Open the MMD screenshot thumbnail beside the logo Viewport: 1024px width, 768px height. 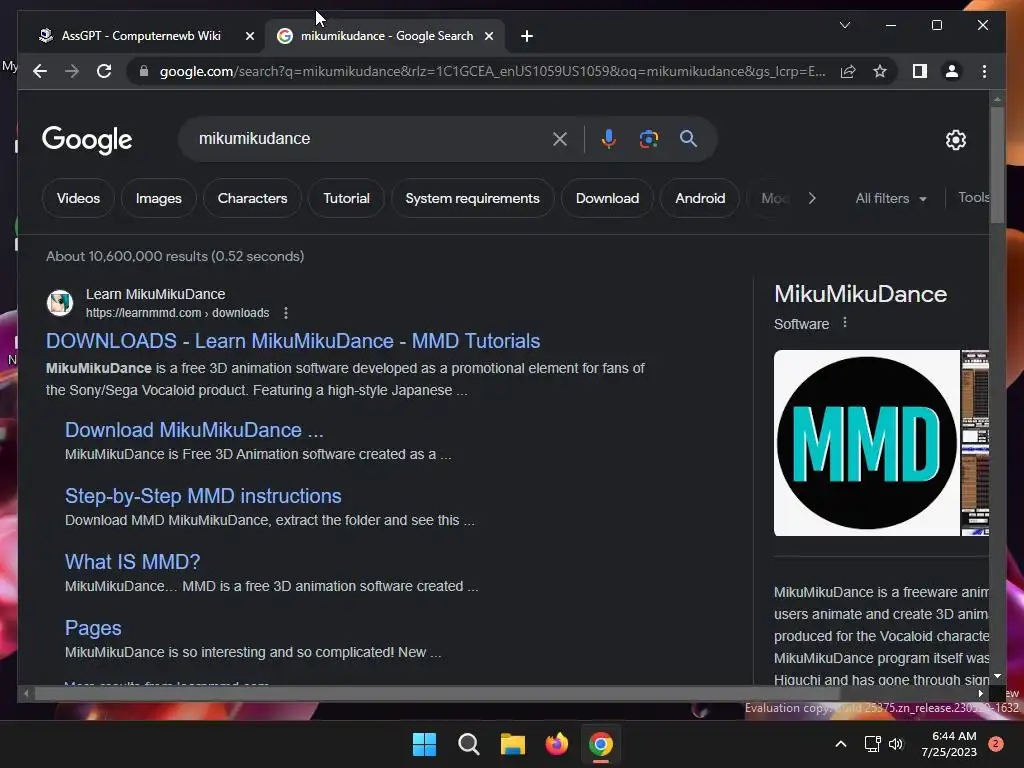[975, 443]
